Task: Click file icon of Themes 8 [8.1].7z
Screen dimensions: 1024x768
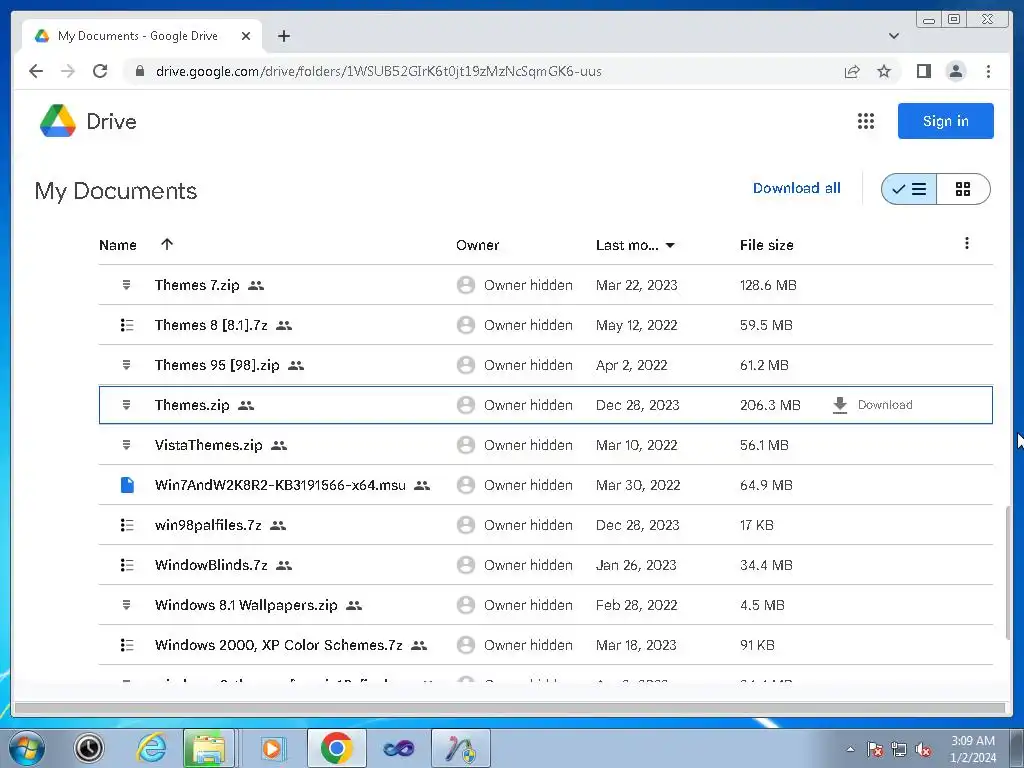Action: point(127,325)
